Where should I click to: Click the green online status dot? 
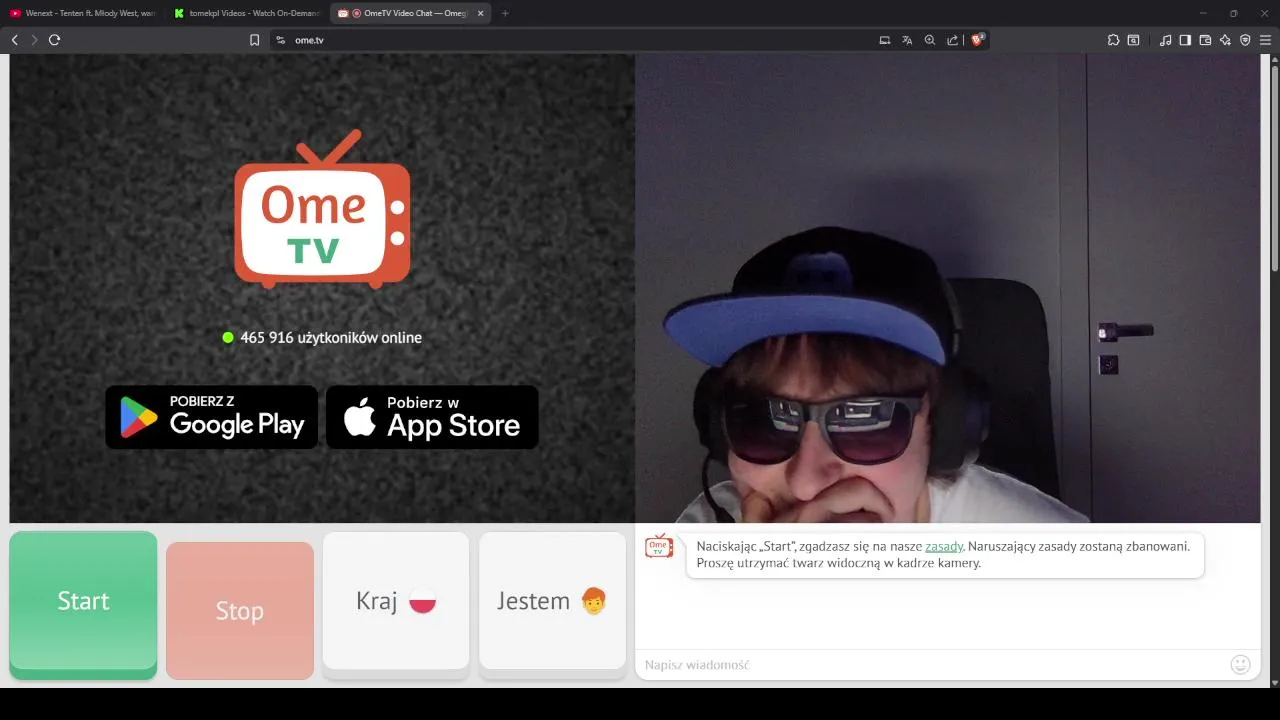click(228, 338)
